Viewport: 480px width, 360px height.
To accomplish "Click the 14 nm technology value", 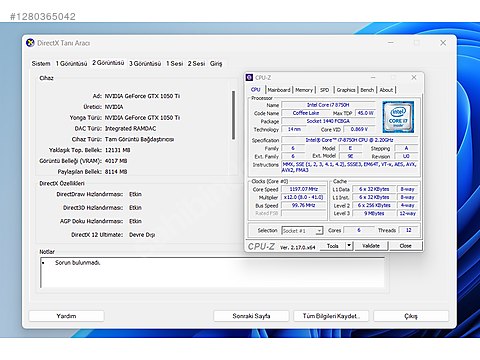I will point(294,129).
